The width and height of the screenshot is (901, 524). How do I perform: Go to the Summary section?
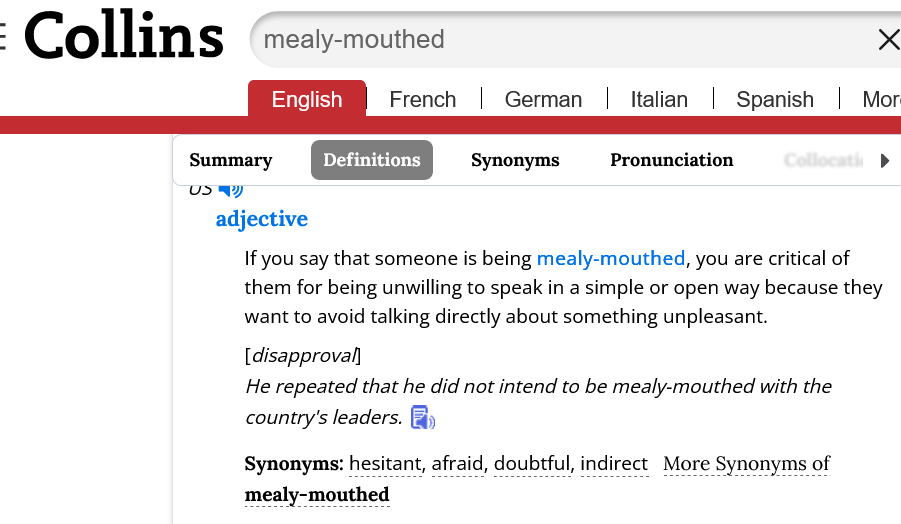(x=231, y=160)
